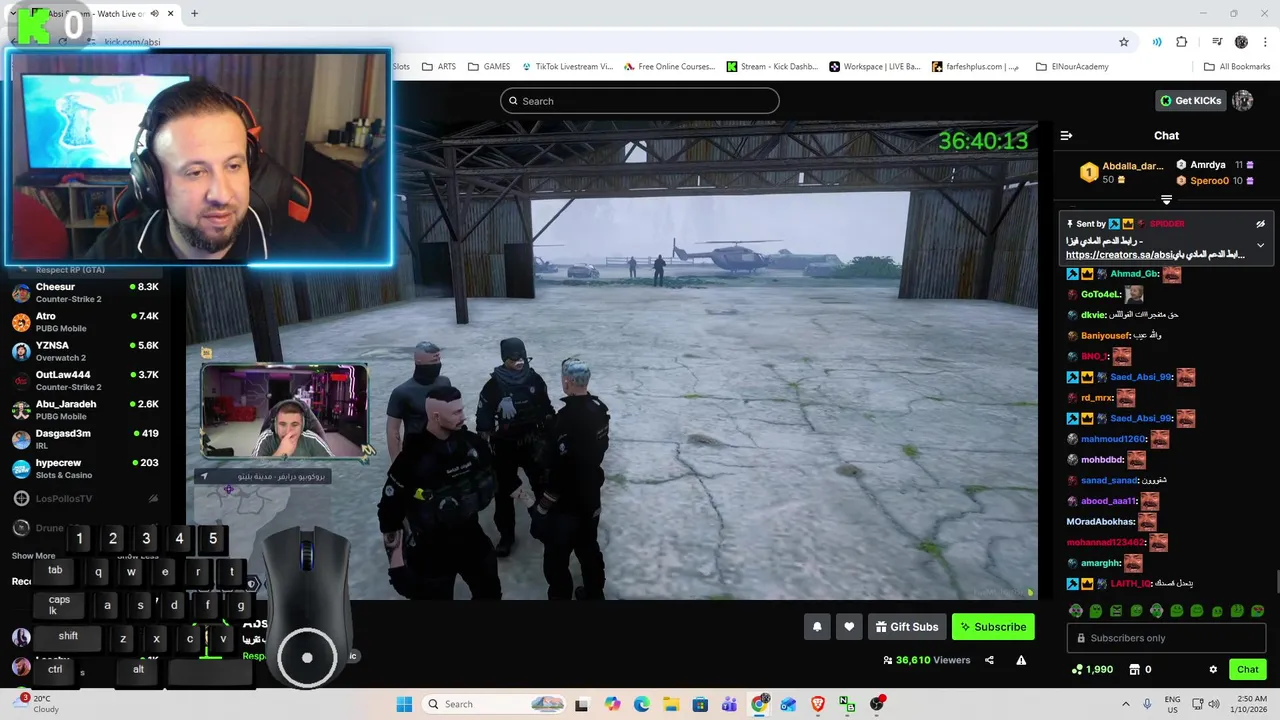Open Microsoft Edge from taskbar
This screenshot has height=720, width=1280.
(x=641, y=704)
